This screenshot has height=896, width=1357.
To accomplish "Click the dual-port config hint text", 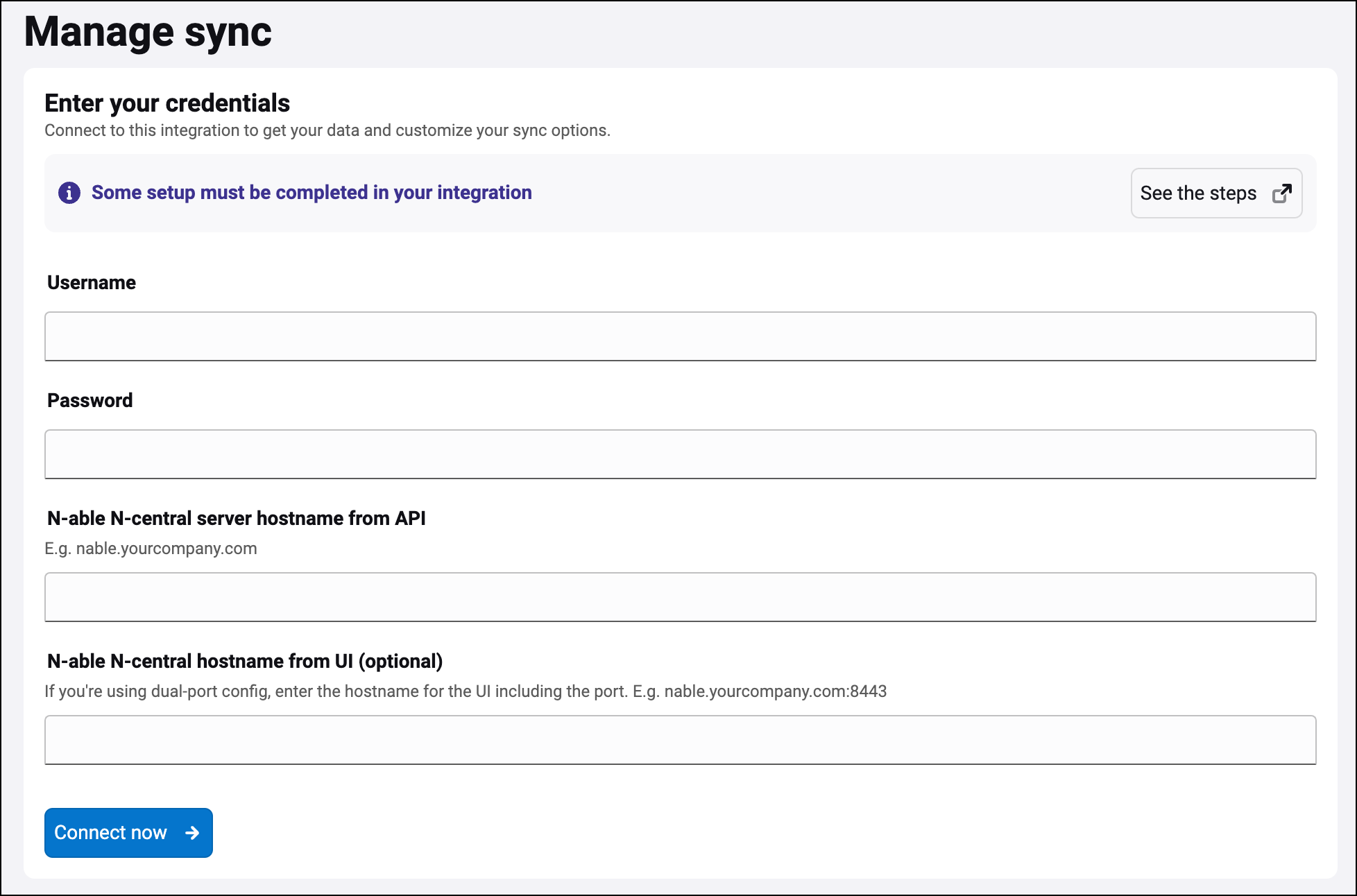I will point(466,691).
